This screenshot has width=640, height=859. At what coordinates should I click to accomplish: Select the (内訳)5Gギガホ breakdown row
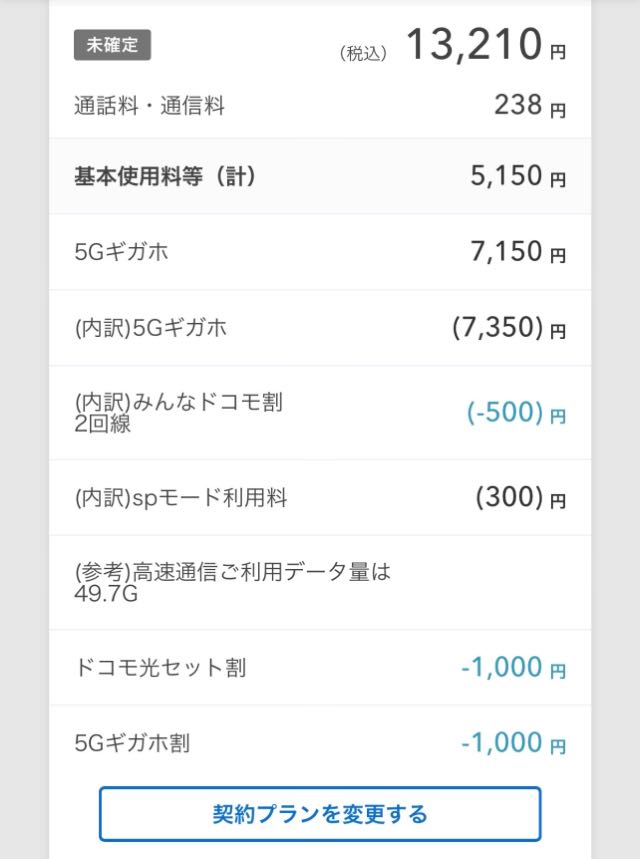pos(320,328)
